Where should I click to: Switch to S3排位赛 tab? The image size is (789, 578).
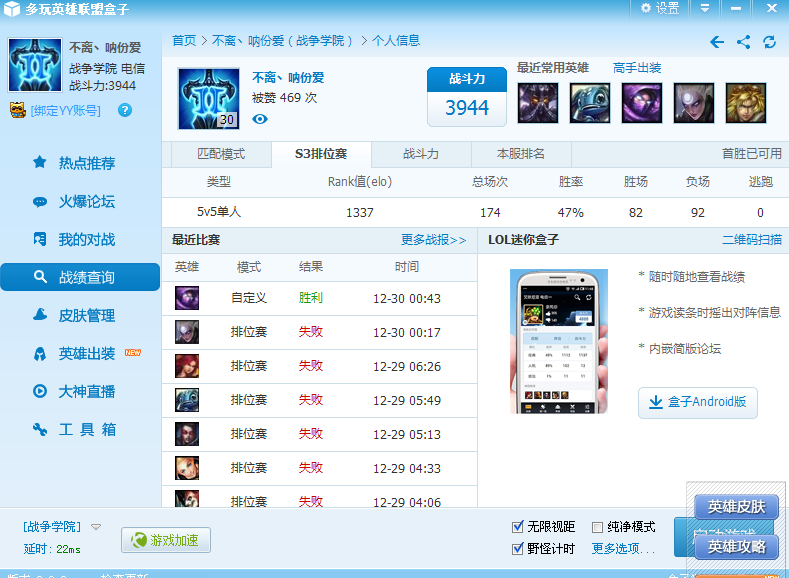click(x=321, y=154)
